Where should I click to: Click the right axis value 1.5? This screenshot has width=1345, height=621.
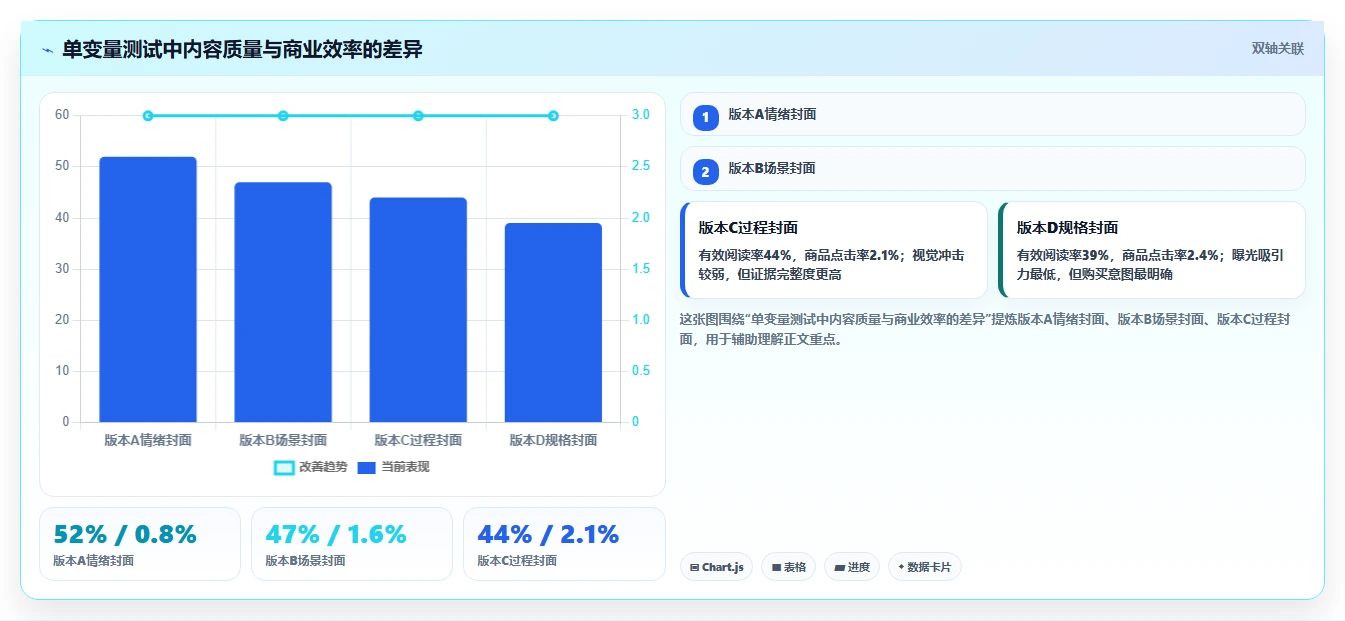(641, 269)
